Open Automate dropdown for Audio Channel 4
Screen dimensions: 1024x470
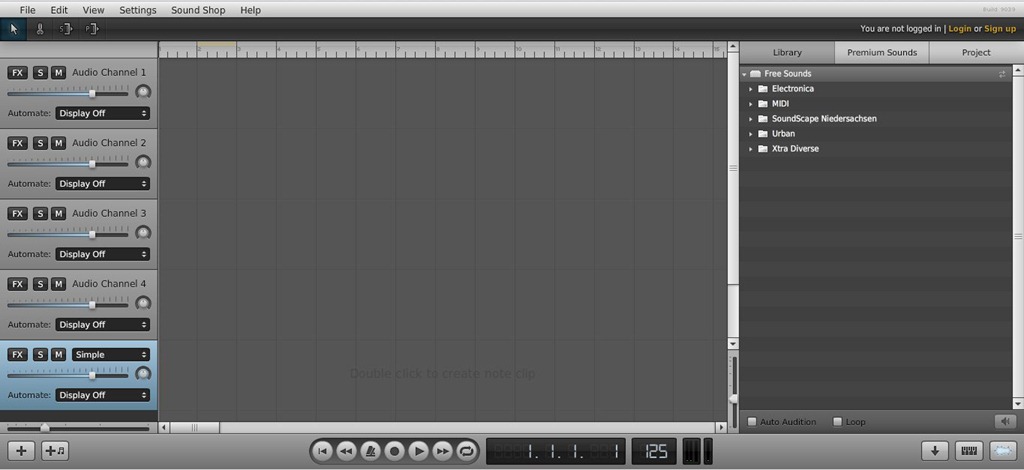(103, 325)
